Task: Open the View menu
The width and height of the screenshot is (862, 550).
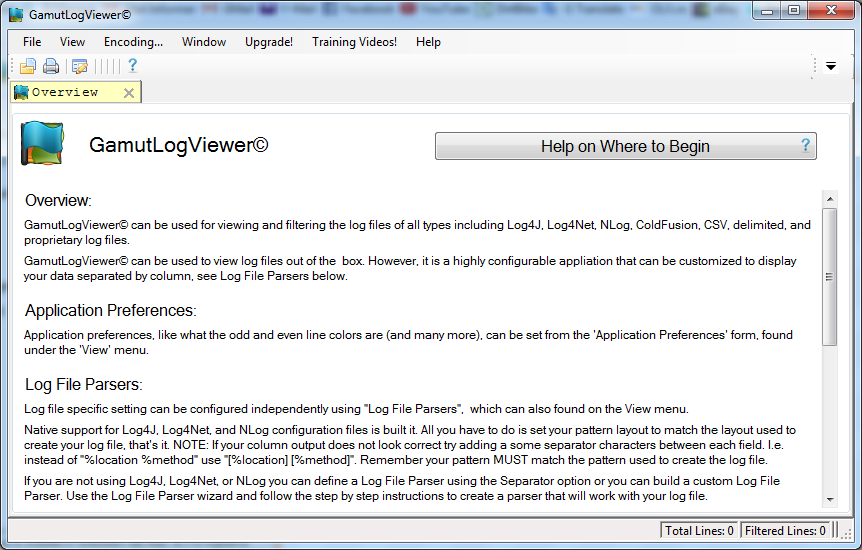Action: (x=72, y=42)
